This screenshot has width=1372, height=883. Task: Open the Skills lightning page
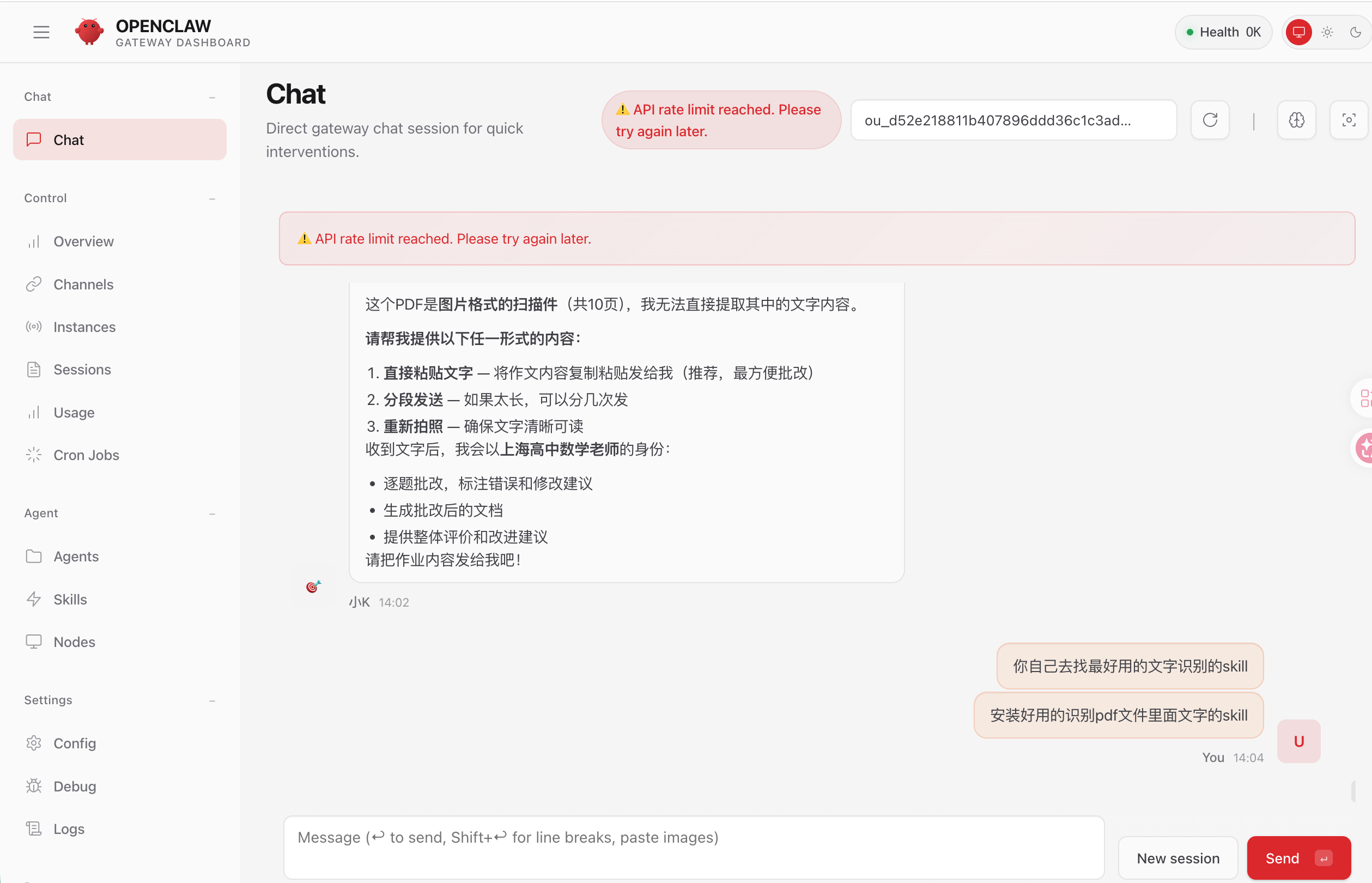point(70,599)
